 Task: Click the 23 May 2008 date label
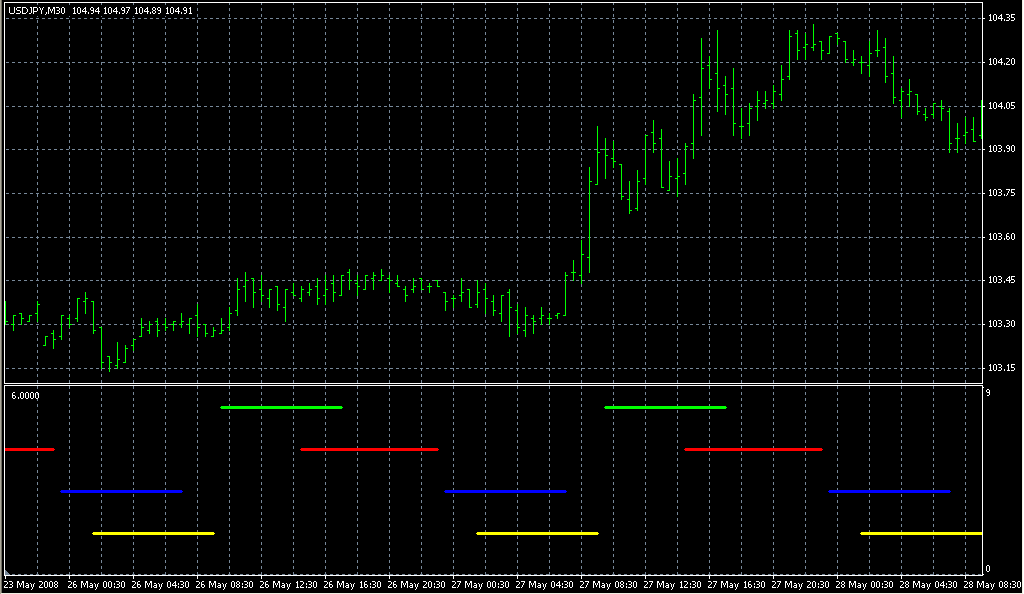pos(31,585)
